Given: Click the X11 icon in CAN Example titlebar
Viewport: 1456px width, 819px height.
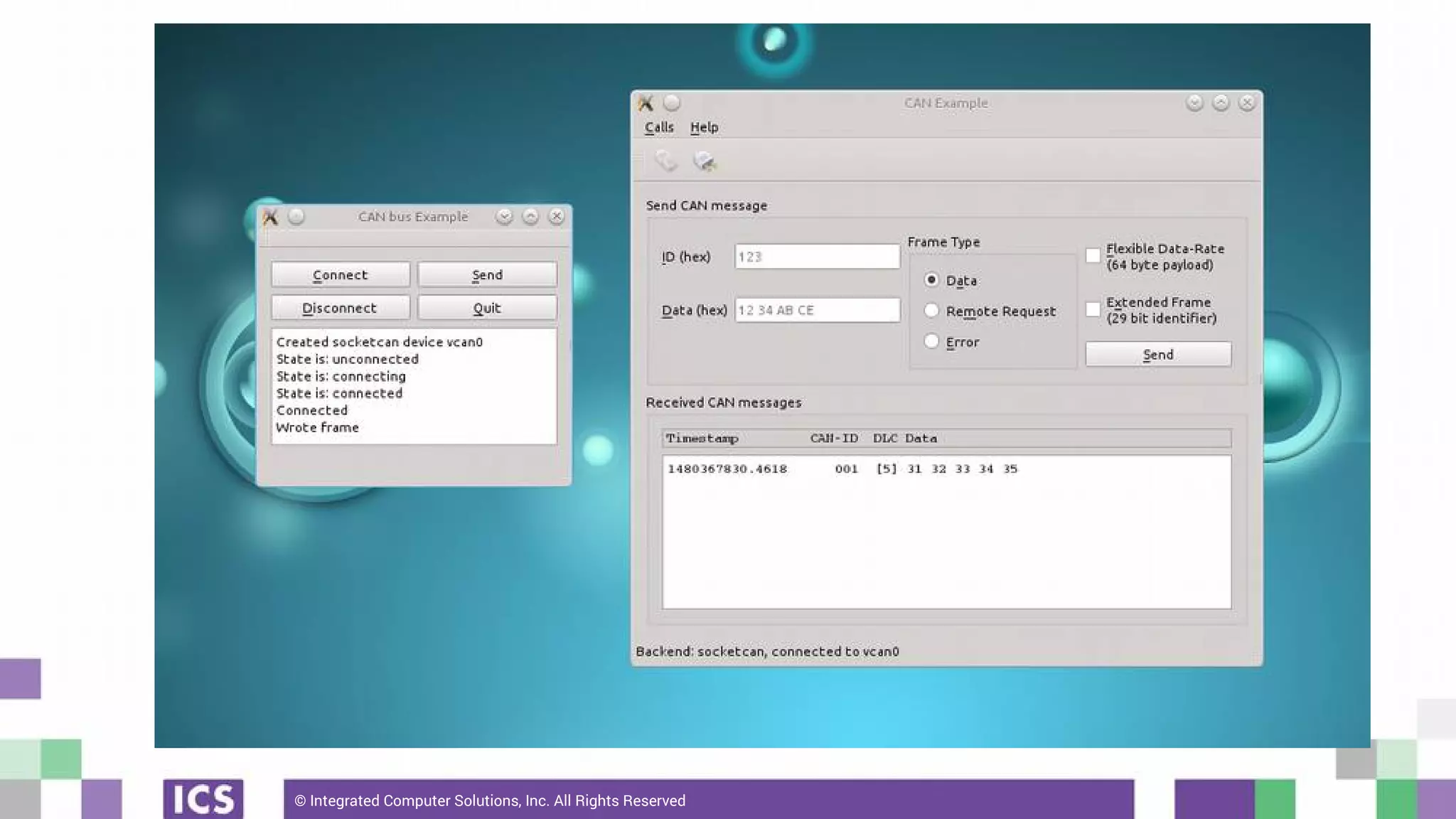Looking at the screenshot, I should click(646, 103).
